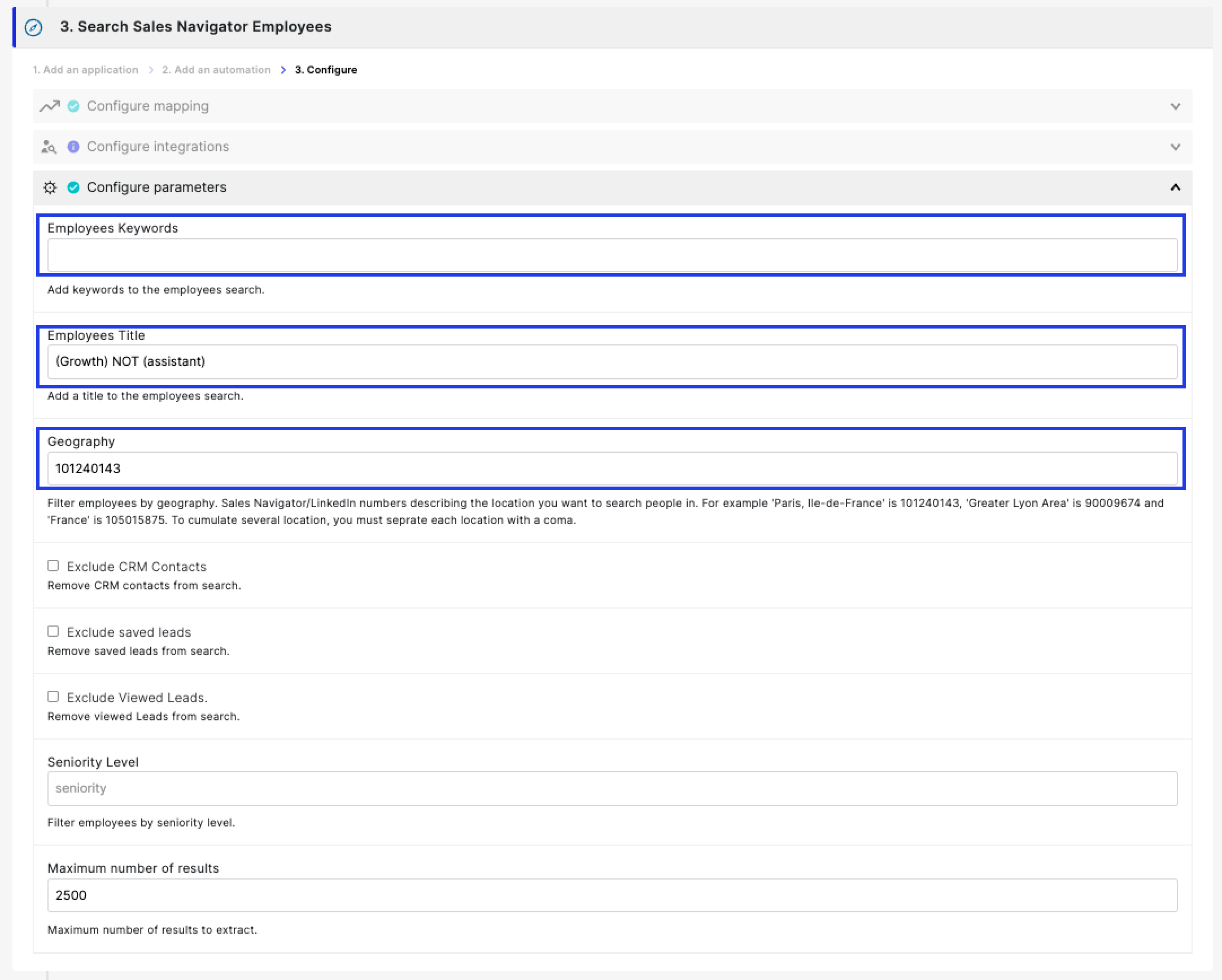The image size is (1222, 980).
Task: Click the 'Maximum number of results to extract' hint
Action: [152, 930]
